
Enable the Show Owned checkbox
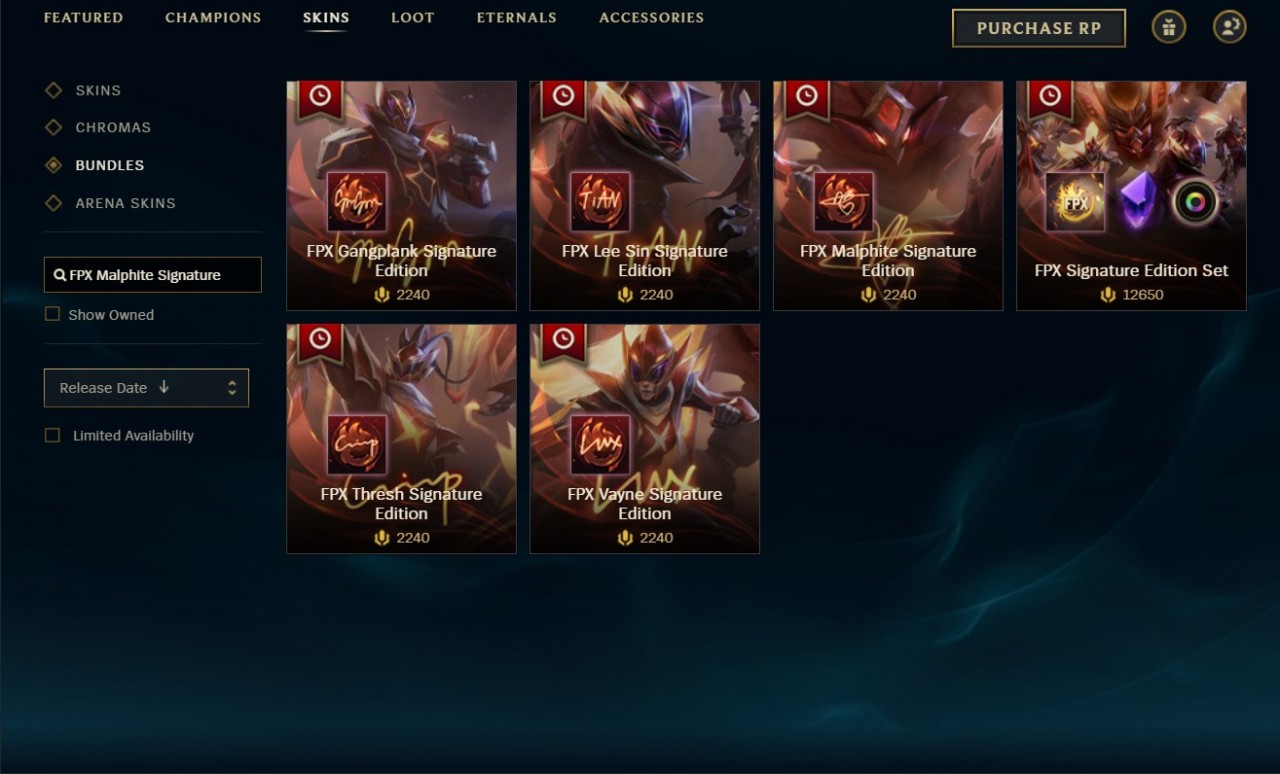tap(52, 314)
